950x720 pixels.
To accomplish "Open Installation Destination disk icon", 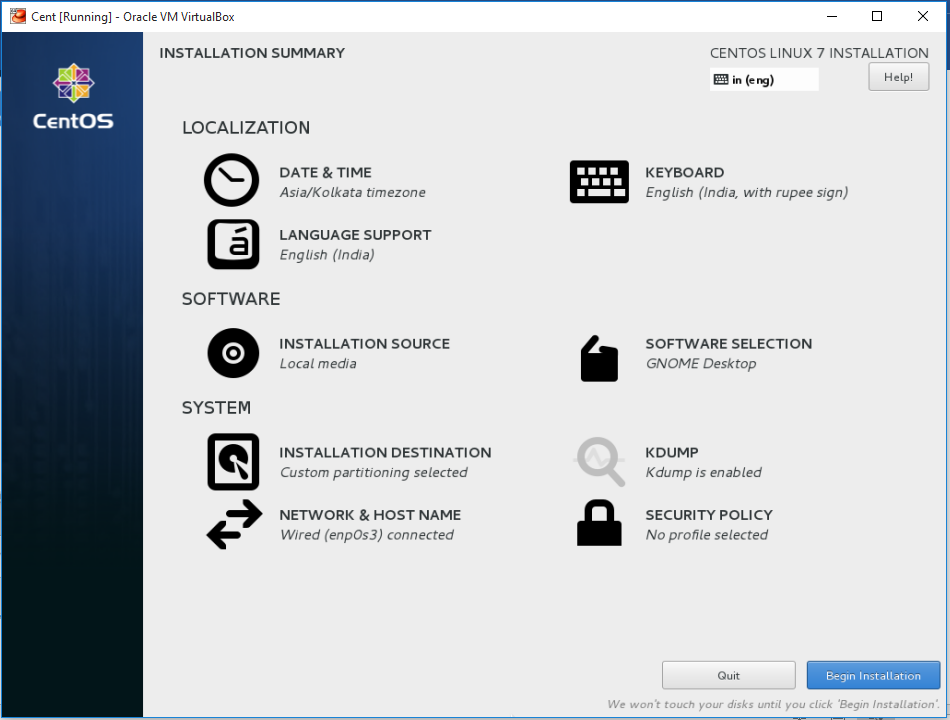I will coord(233,462).
